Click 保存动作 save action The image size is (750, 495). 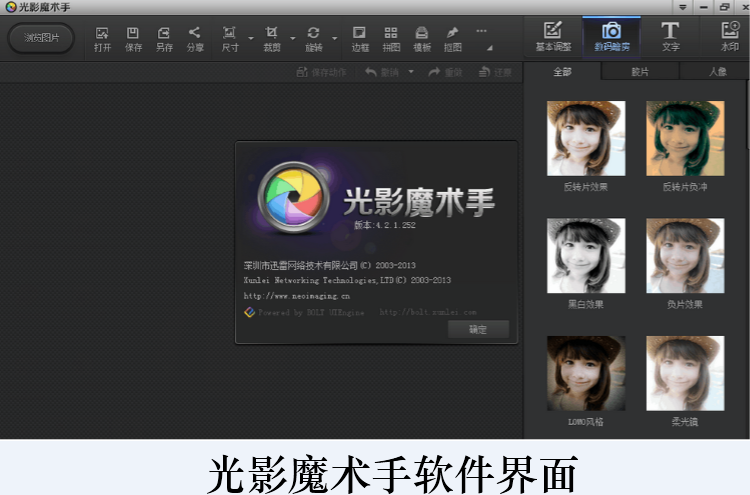[321, 72]
